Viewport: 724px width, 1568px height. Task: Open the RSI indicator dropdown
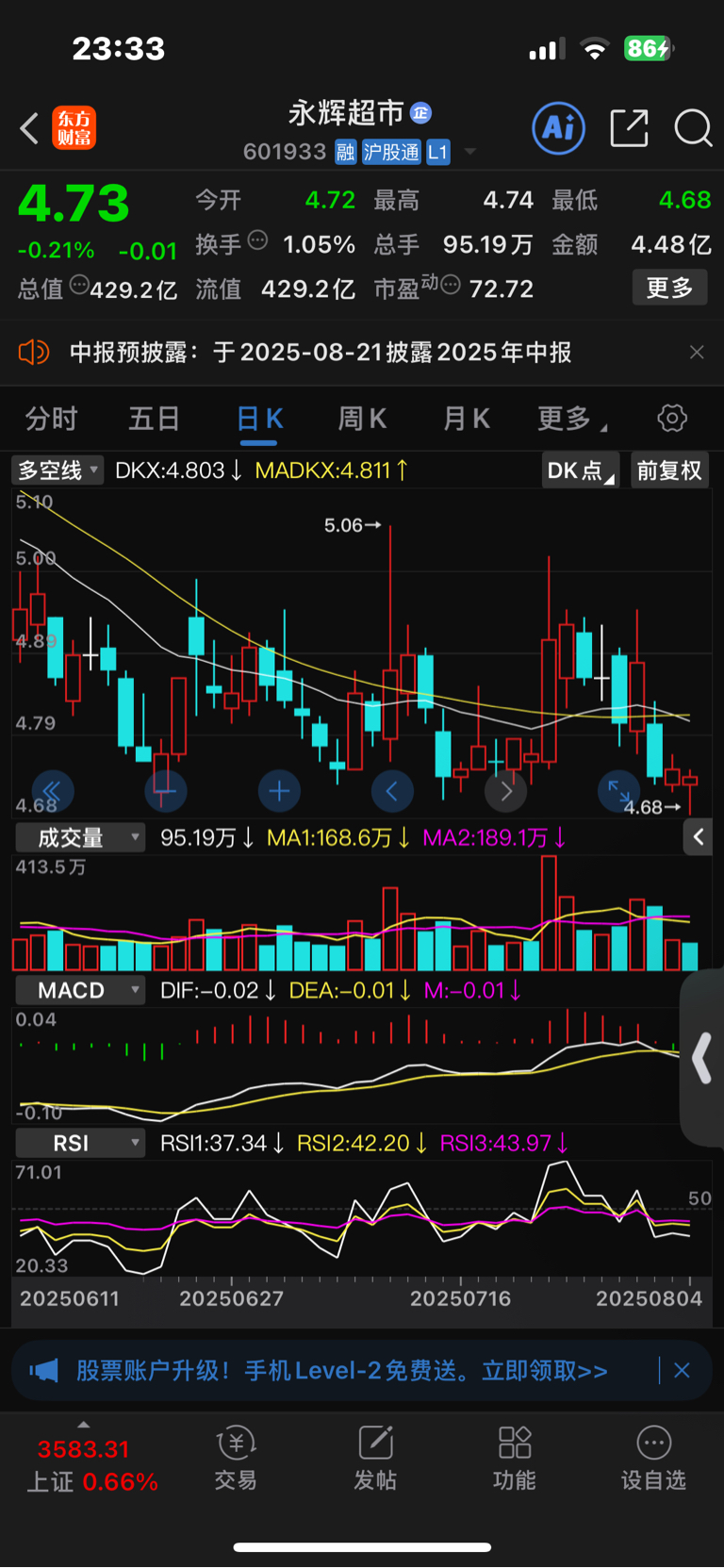[80, 1143]
